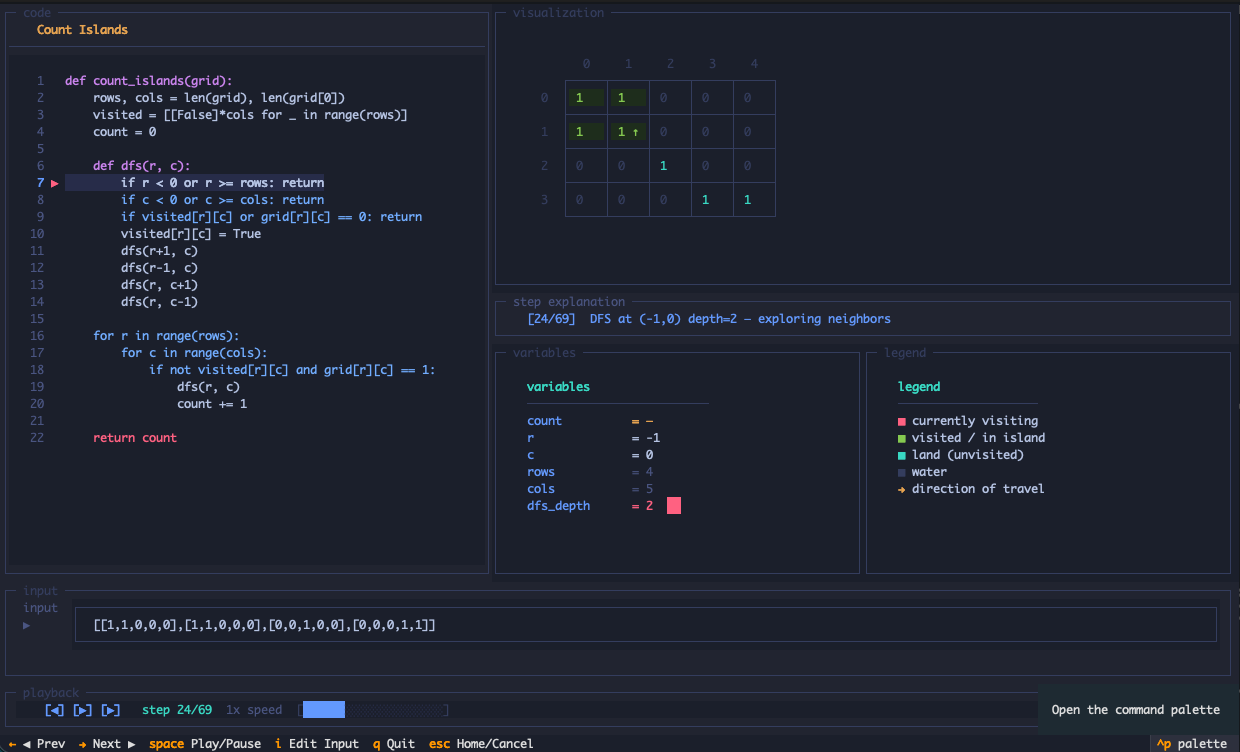Click the orange 'direction of travel' arrow icon

[902, 489]
